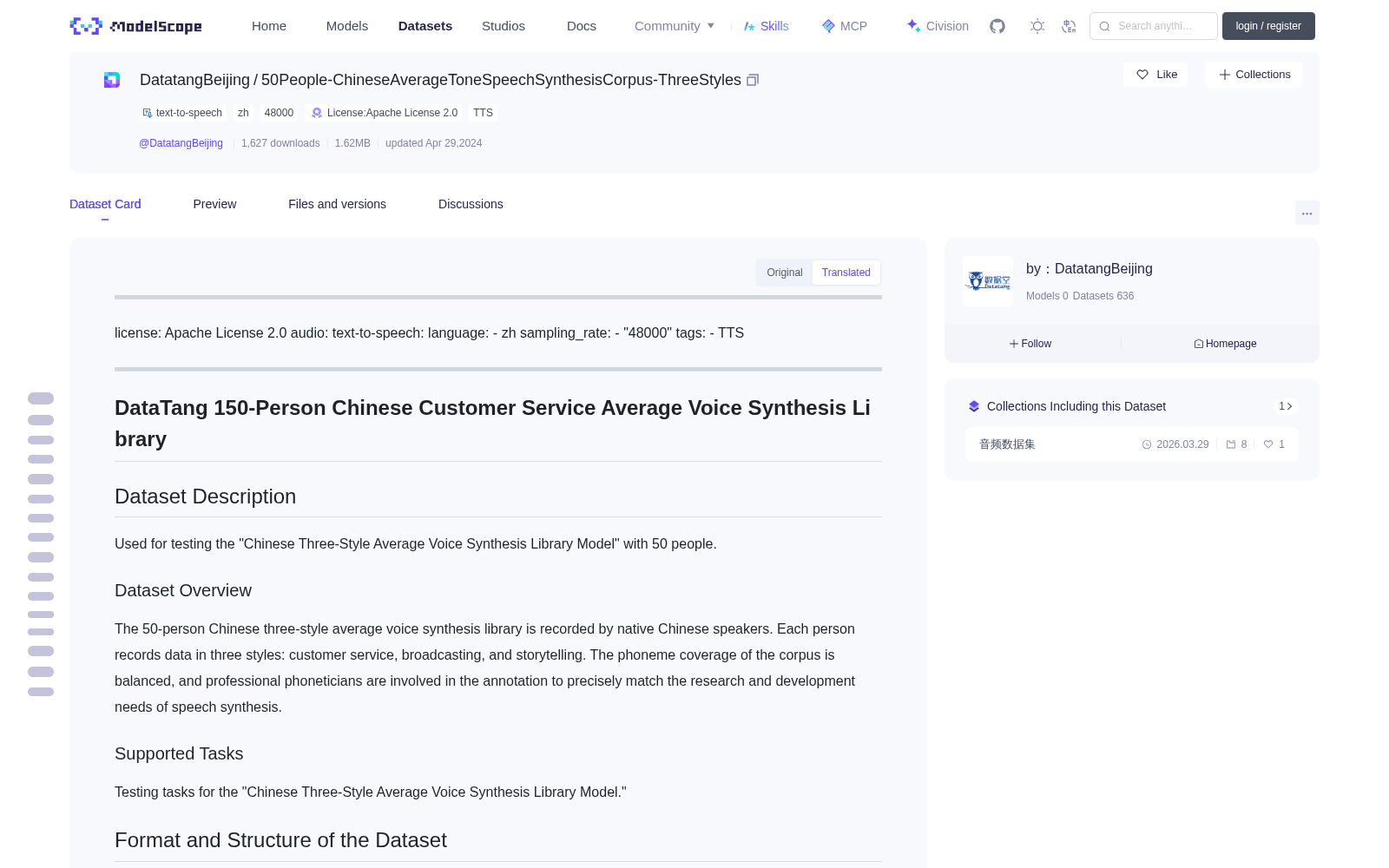Viewport: 1389px width, 868px height.
Task: Open the @DatatangBeijing author link
Action: point(181,143)
